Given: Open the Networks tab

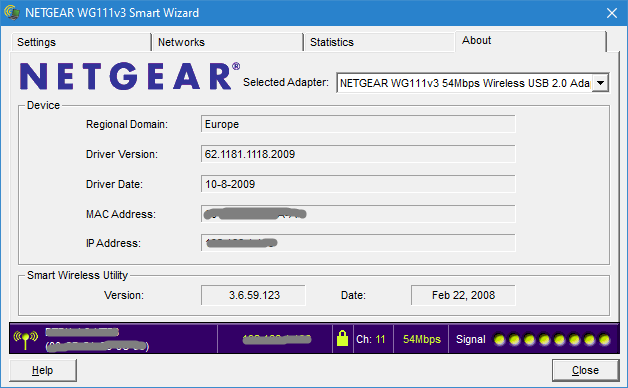Looking at the screenshot, I should click(227, 42).
